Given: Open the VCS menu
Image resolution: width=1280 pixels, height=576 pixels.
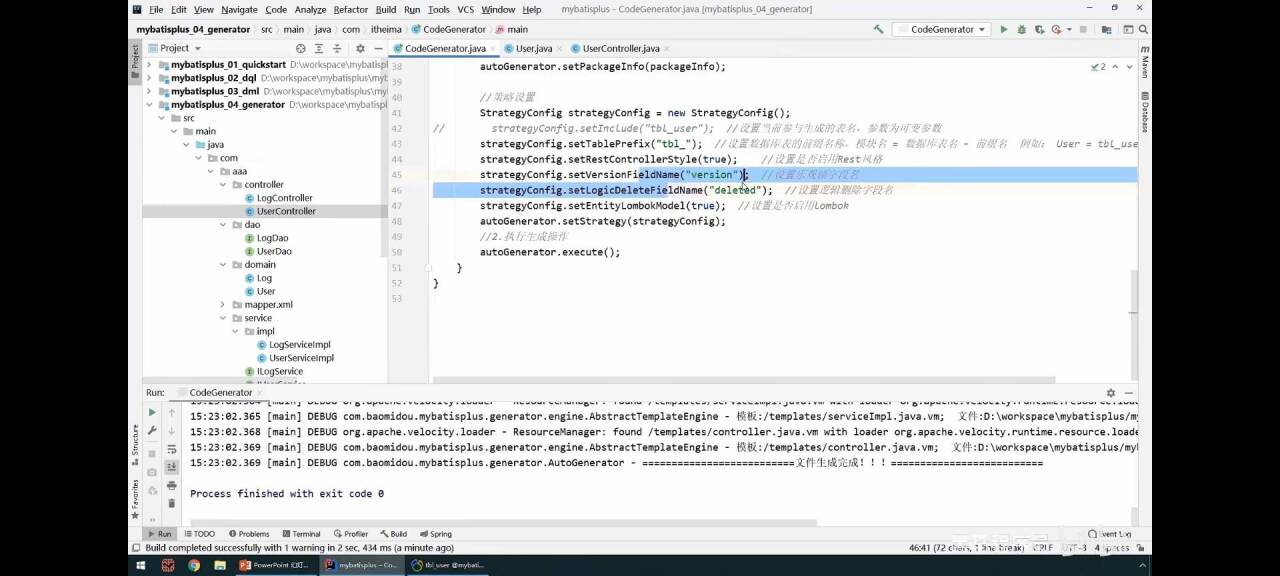Looking at the screenshot, I should tap(466, 9).
